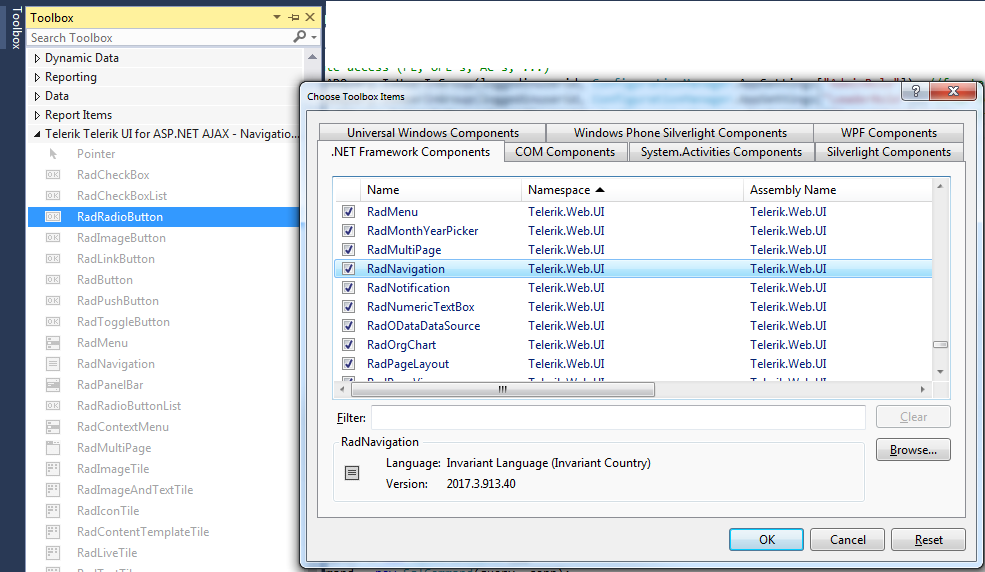Select the RadImageAndTextTile toolbox icon

click(x=53, y=490)
